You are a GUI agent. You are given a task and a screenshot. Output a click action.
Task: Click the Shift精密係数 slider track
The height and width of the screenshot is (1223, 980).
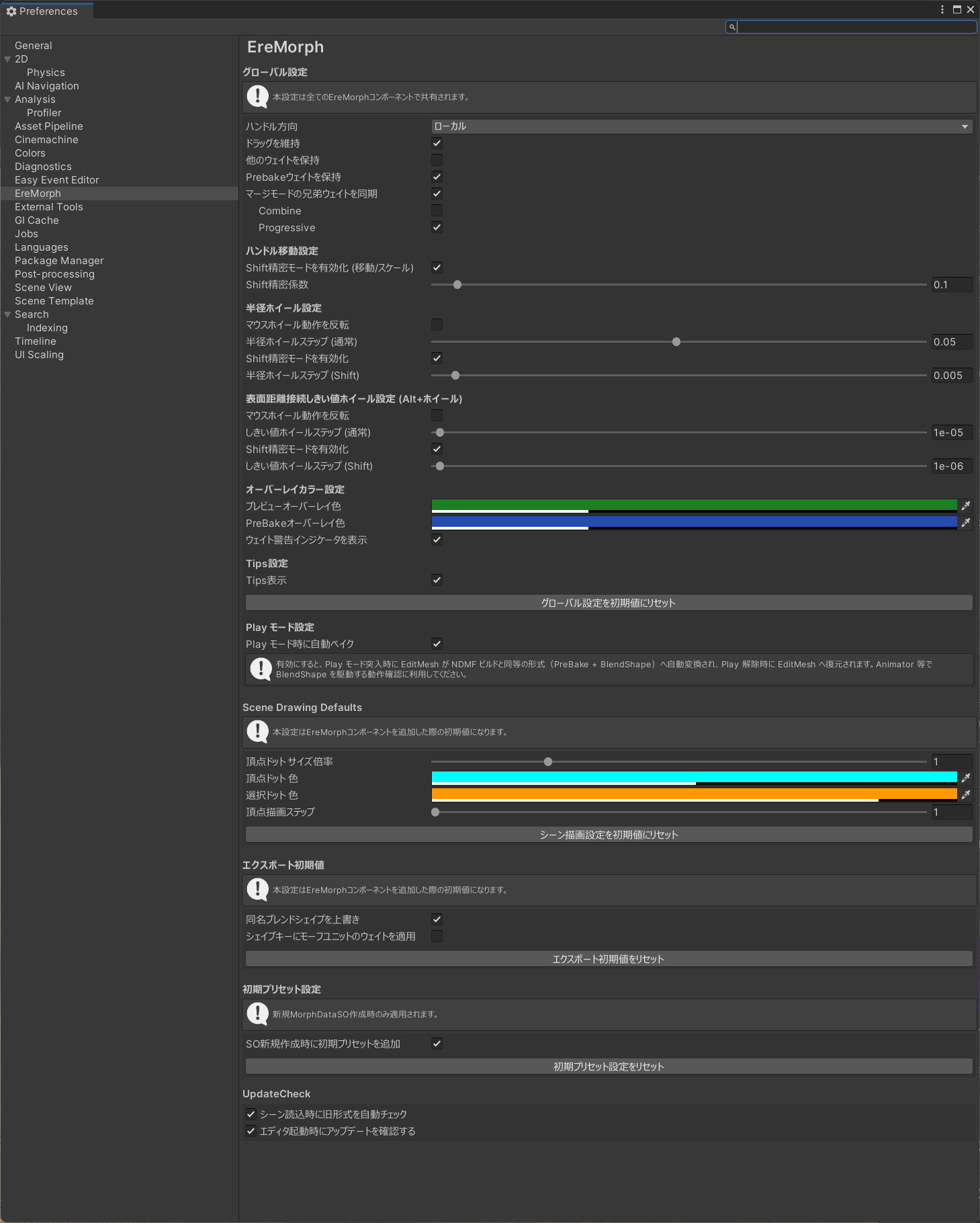[x=679, y=285]
